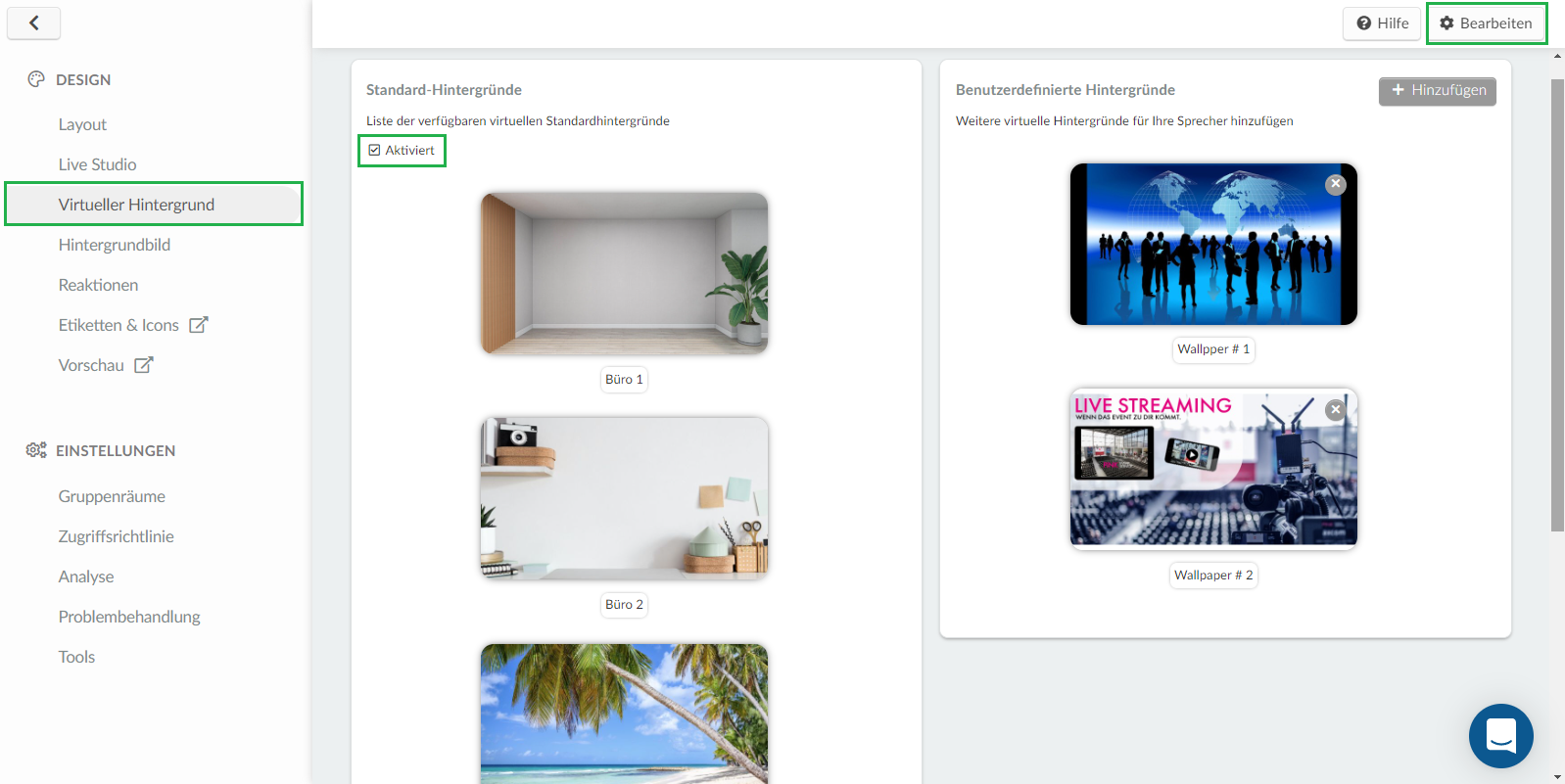Go to Problembehandlung
The image size is (1565, 784).
tap(129, 617)
